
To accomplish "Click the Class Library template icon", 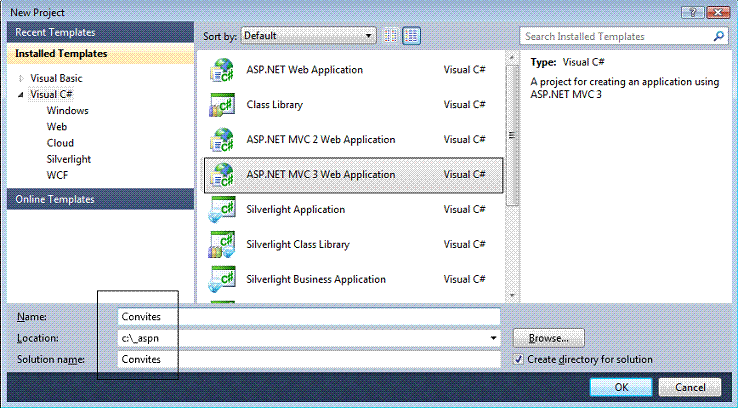I will (x=222, y=105).
